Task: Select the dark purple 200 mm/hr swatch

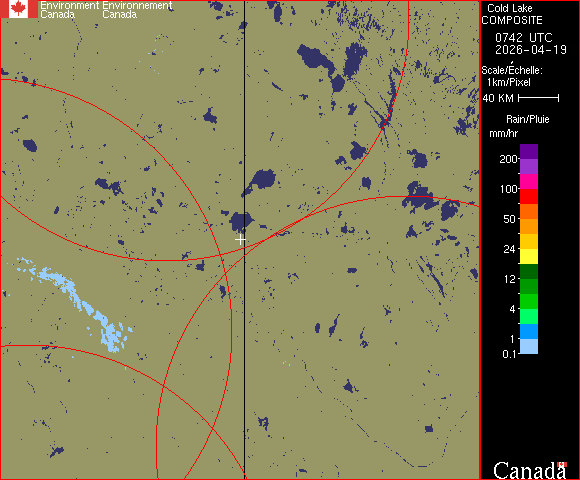Action: 529,152
